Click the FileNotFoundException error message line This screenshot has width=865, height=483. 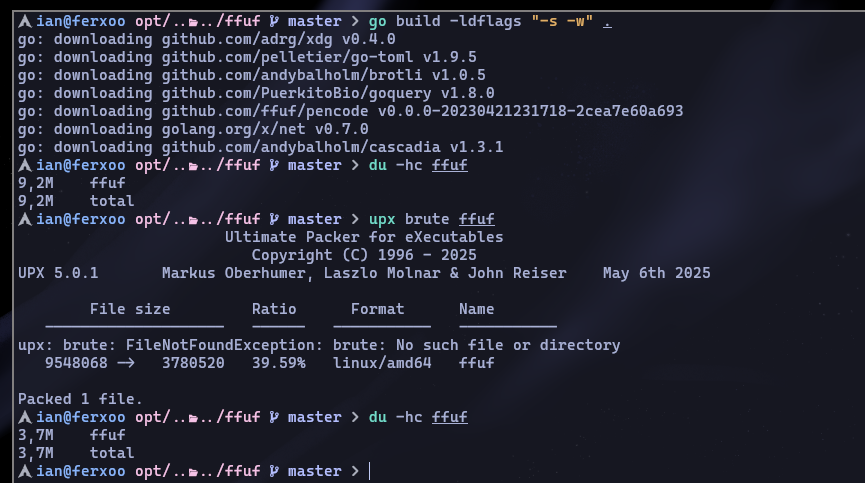319,346
